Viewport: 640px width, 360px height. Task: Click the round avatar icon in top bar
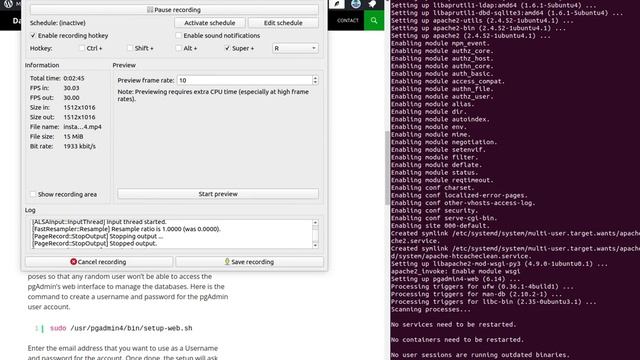(x=356, y=4)
